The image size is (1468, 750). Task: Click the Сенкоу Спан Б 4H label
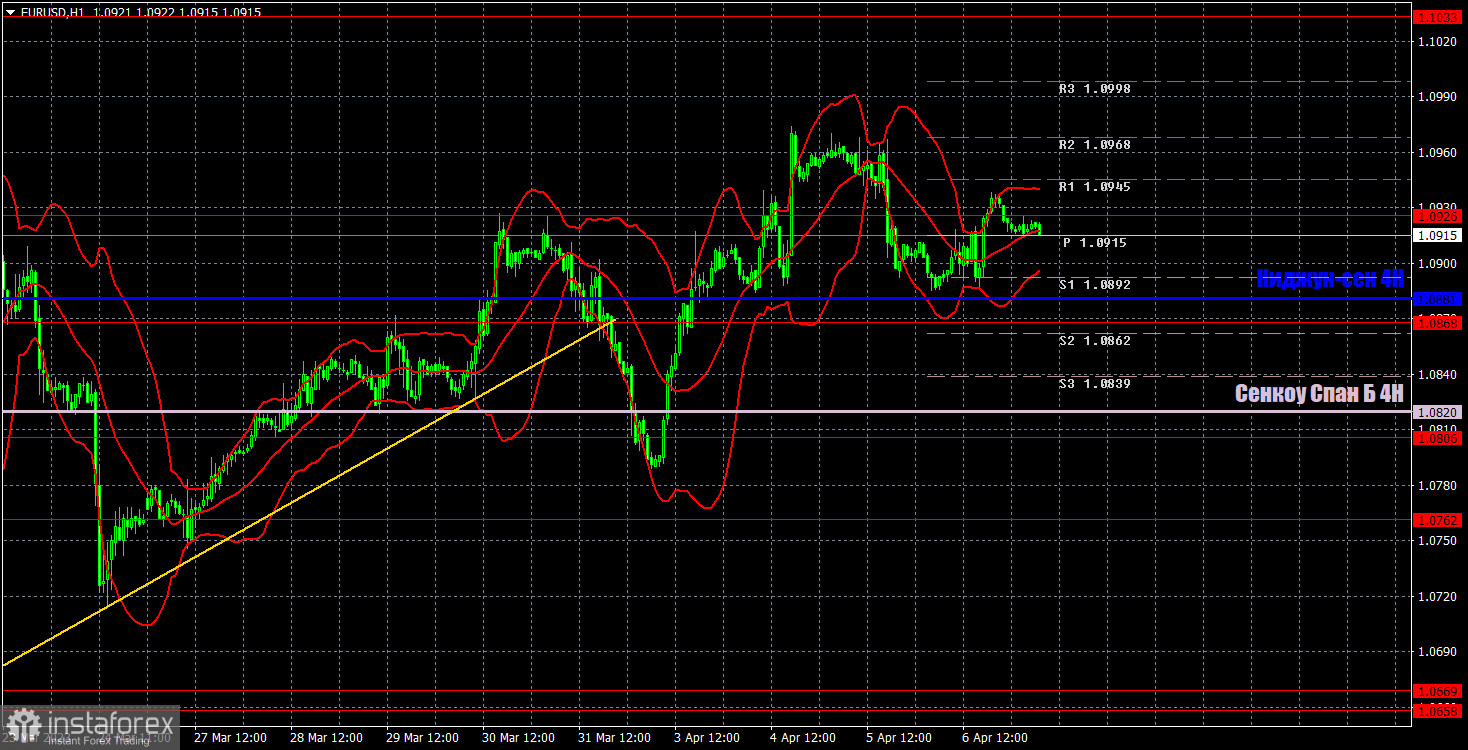(x=1319, y=394)
